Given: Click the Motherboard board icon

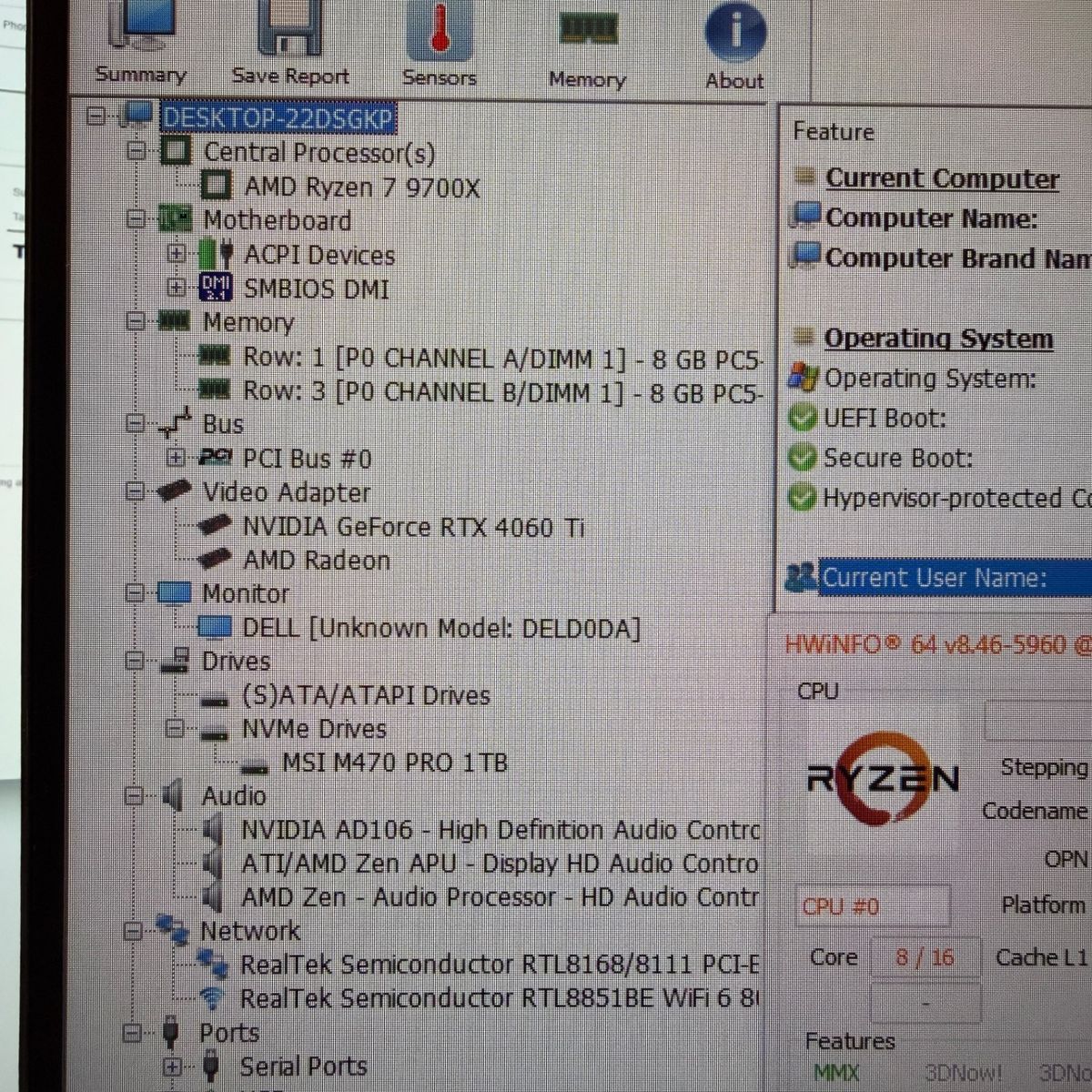Looking at the screenshot, I should point(175,219).
